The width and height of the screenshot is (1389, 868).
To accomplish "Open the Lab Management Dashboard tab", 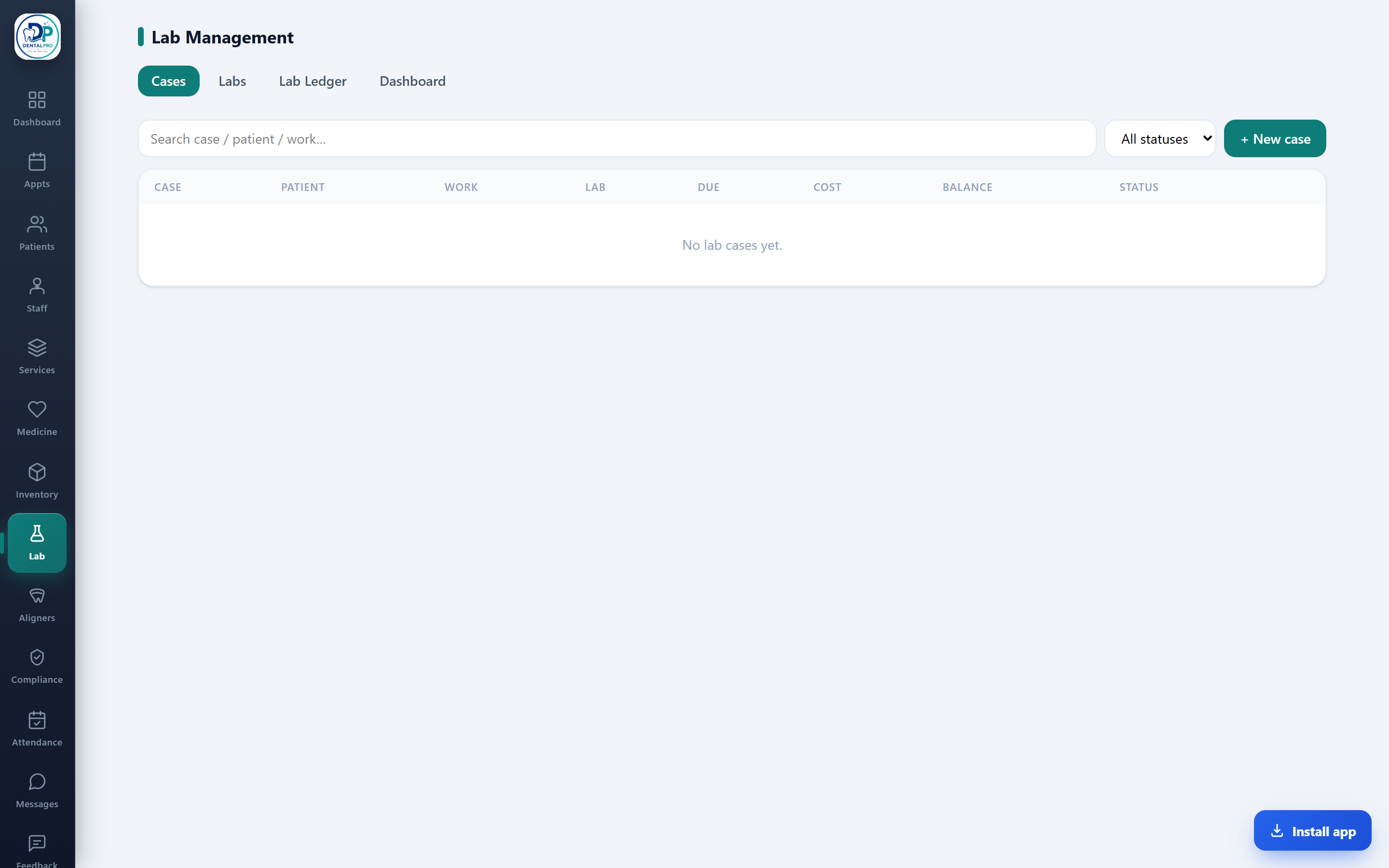I will pyautogui.click(x=413, y=81).
